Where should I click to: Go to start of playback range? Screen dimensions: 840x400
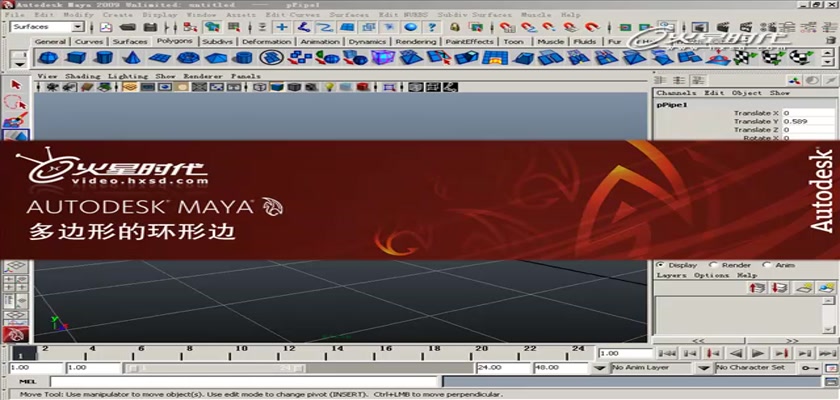click(667, 353)
